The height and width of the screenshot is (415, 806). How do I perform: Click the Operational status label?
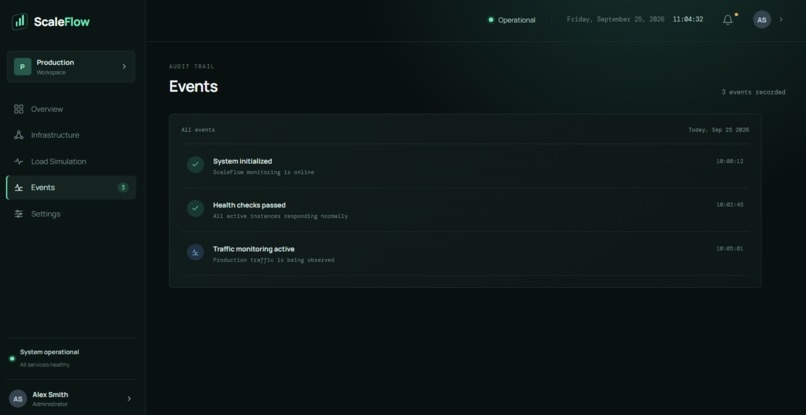tap(517, 20)
